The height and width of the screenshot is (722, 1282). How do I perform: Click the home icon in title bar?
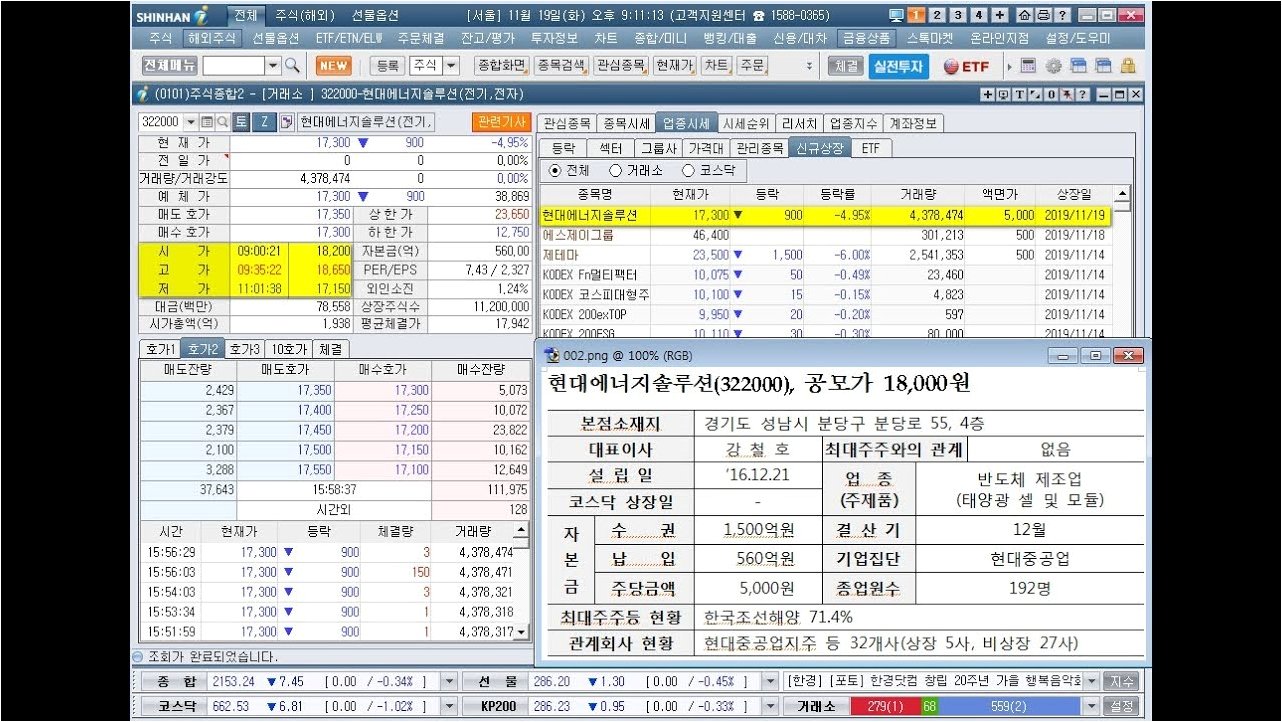click(x=1023, y=15)
